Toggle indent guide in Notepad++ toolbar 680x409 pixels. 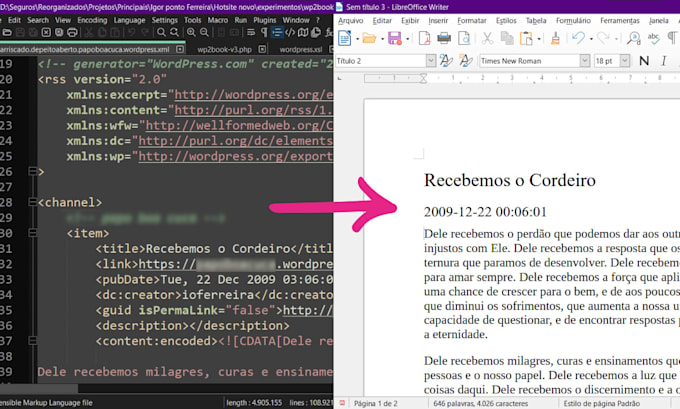coord(277,32)
